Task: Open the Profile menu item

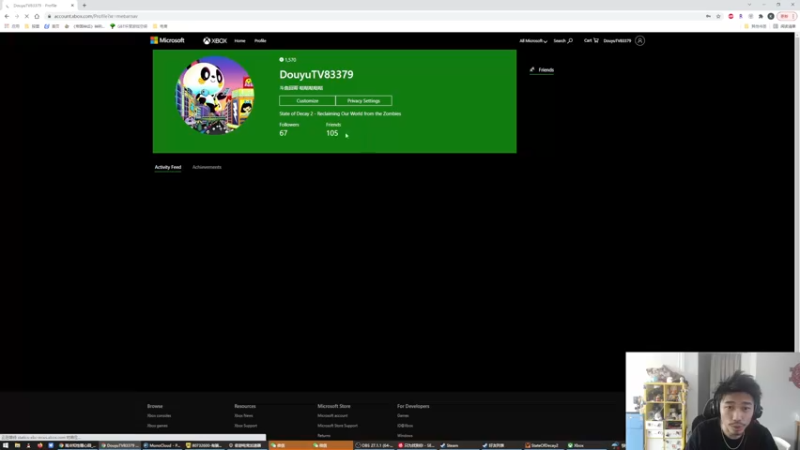Action: pos(260,41)
